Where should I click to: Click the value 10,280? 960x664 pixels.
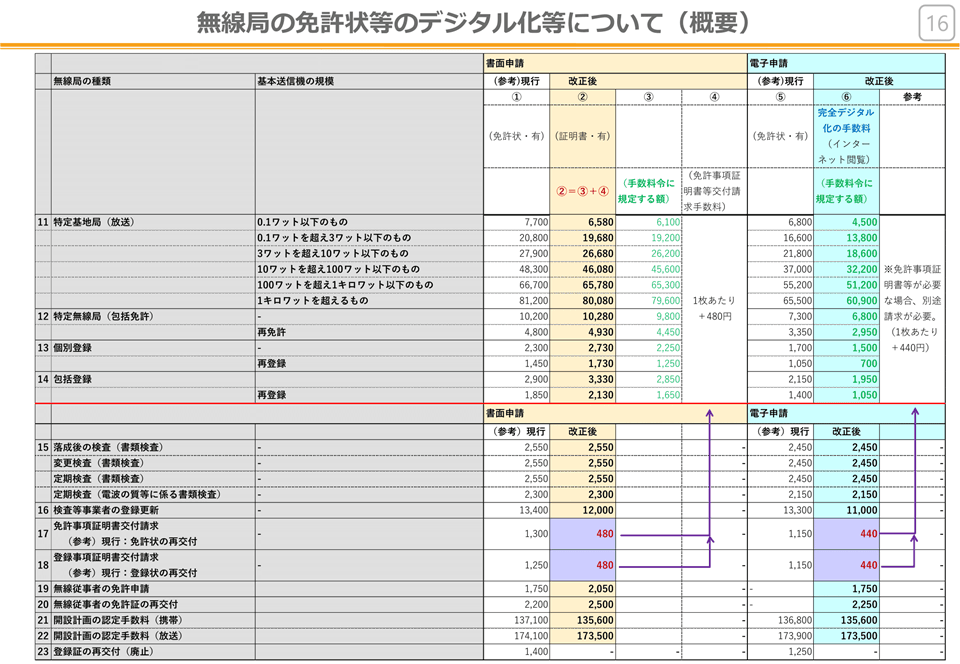pyautogui.click(x=598, y=316)
